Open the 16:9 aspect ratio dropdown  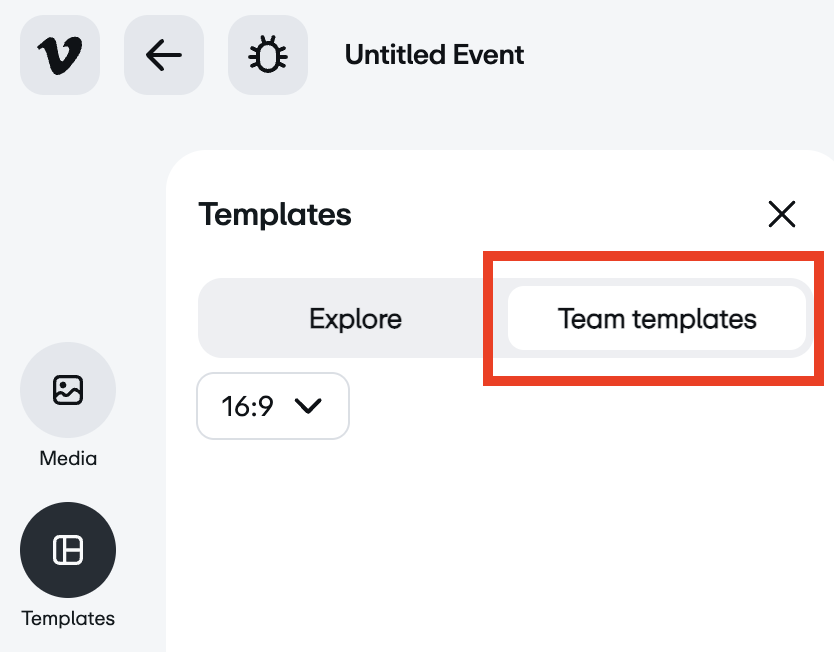(273, 406)
